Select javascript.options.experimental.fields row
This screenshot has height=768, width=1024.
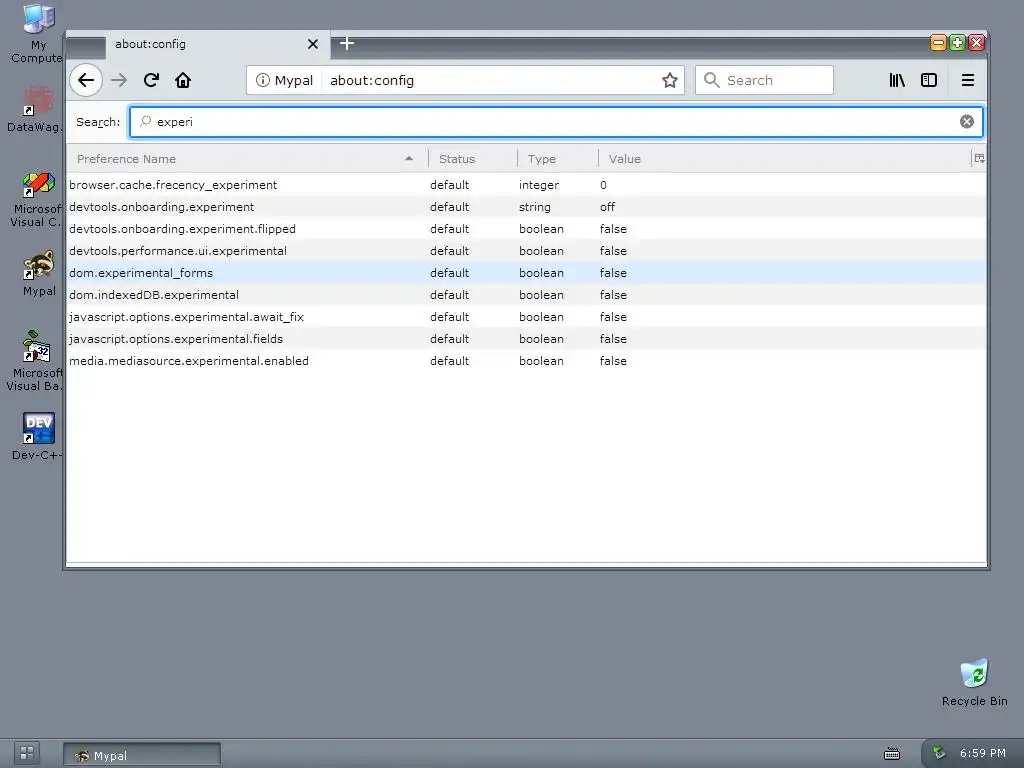[526, 339]
